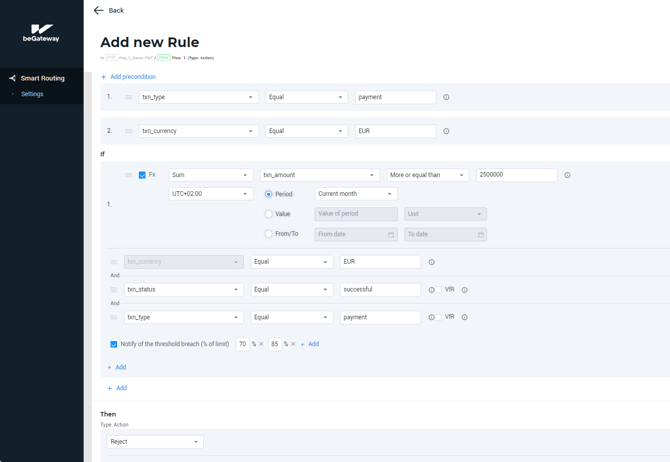Open More or equal than dropdown

(428, 175)
